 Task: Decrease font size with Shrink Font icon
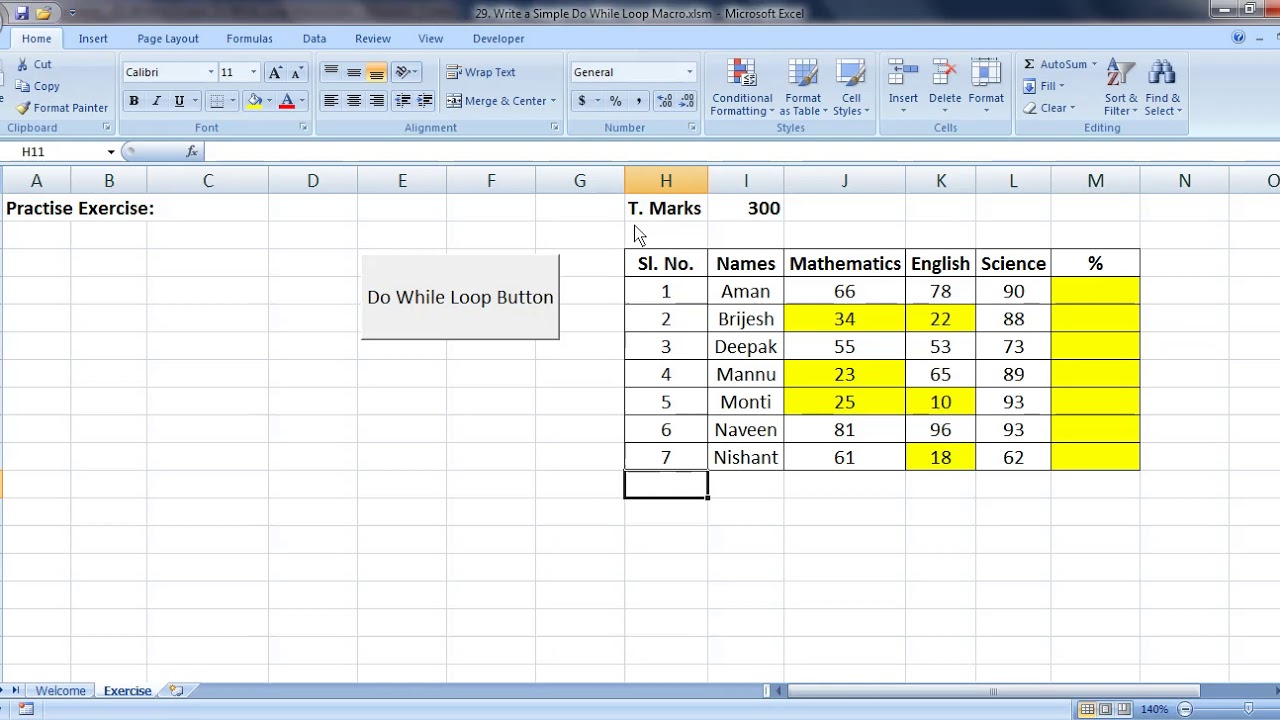[x=297, y=72]
